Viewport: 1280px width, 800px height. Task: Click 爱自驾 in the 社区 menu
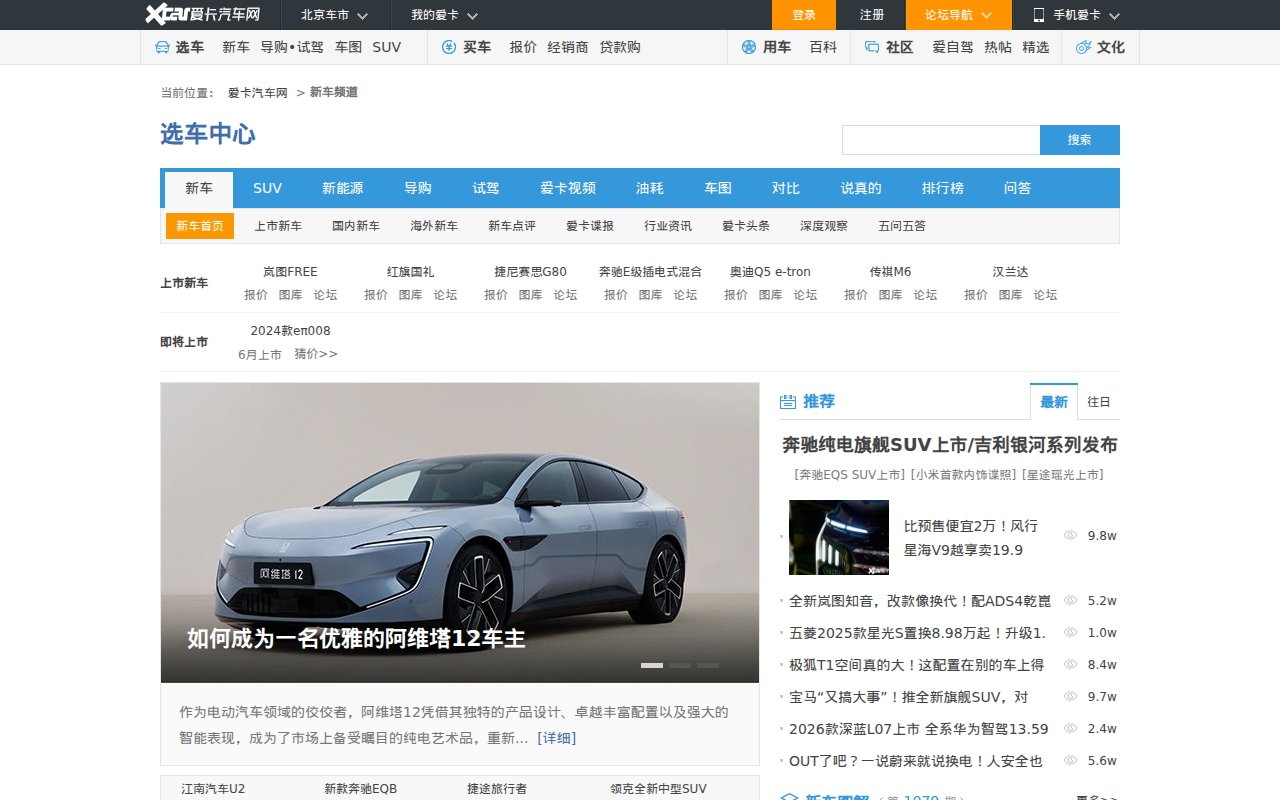(953, 47)
